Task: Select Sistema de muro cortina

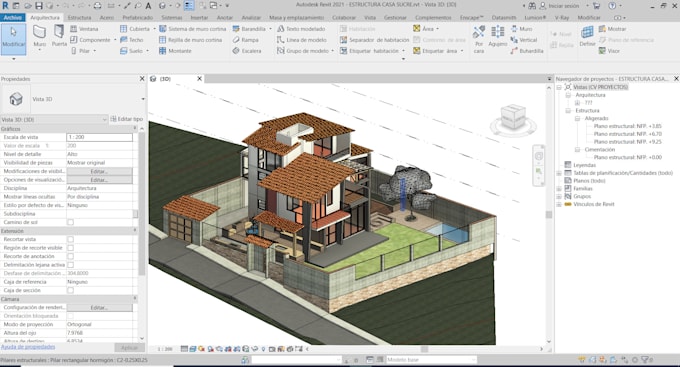Action: (x=193, y=29)
